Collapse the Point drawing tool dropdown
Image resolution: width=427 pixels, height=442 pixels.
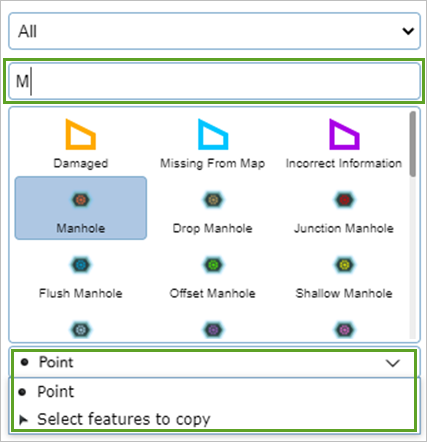tap(214, 363)
